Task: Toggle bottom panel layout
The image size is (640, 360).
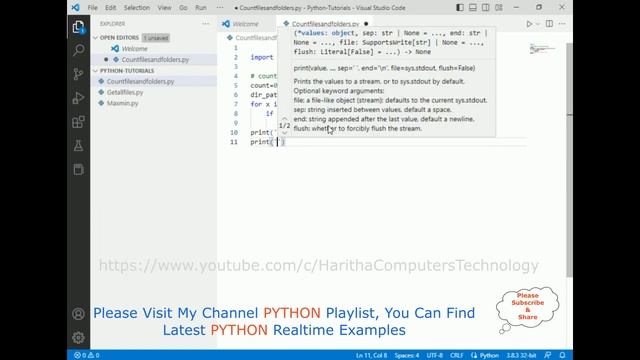Action: pyautogui.click(x=473, y=8)
